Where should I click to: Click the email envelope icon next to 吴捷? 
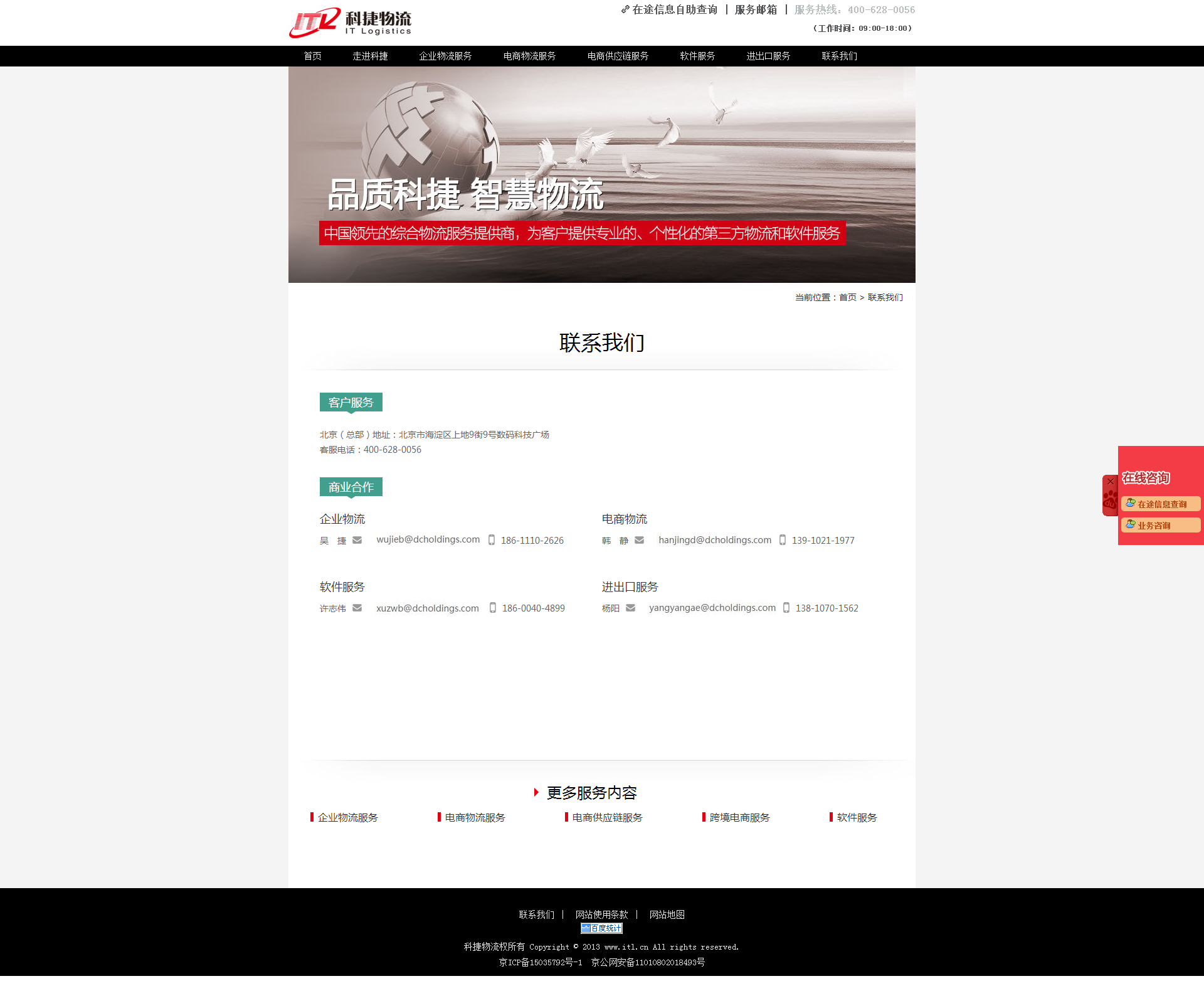(x=357, y=540)
